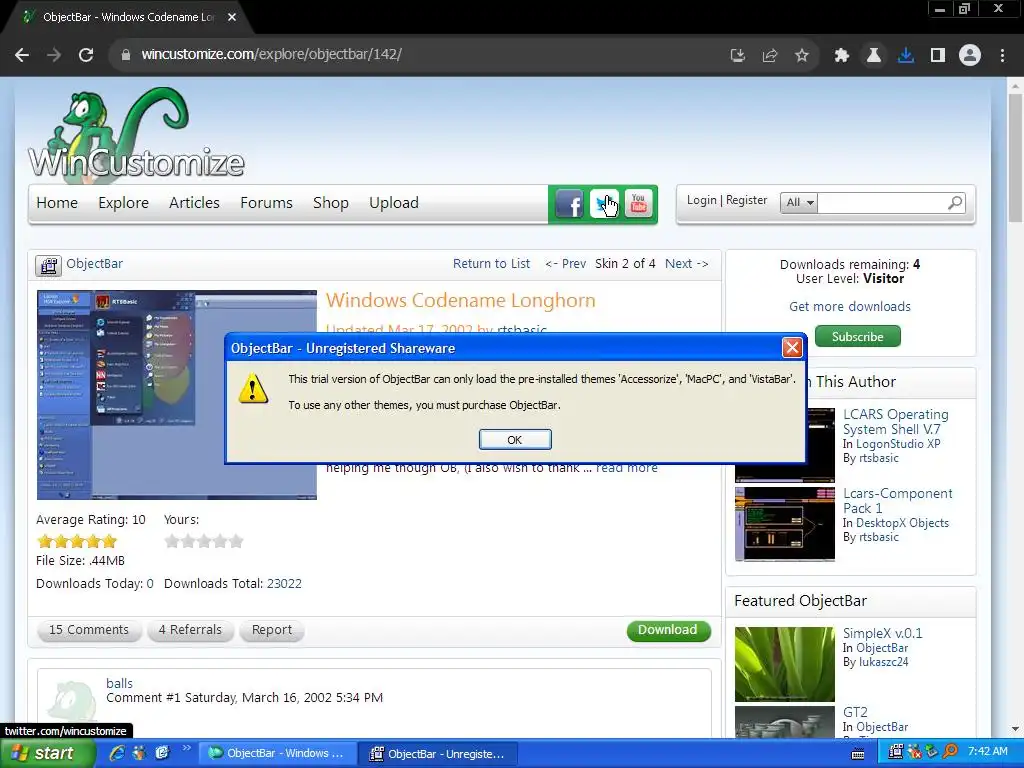Open the Chrome three-dot menu
The height and width of the screenshot is (768, 1024).
click(x=1002, y=56)
